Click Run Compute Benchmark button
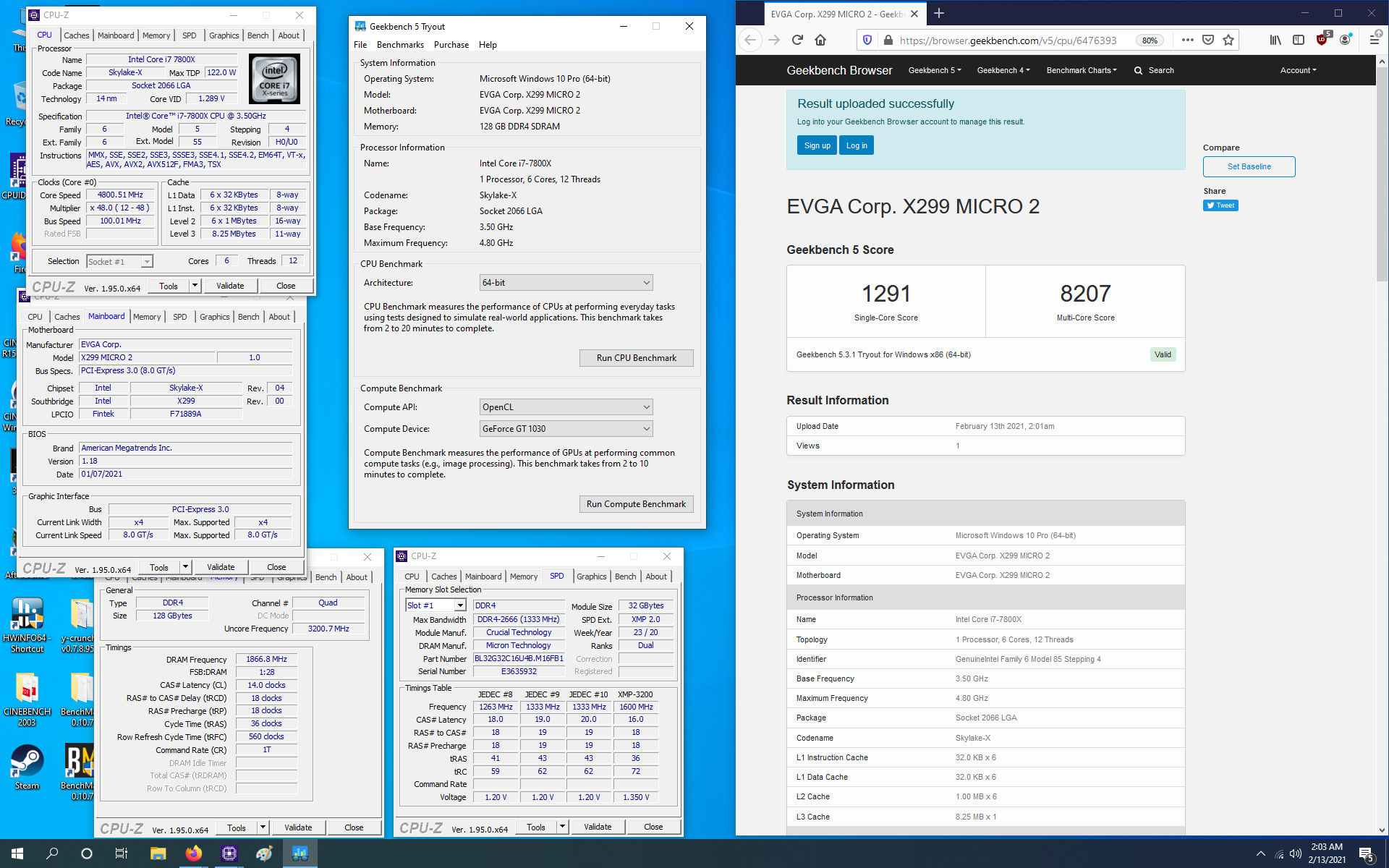The image size is (1389, 868). click(636, 504)
